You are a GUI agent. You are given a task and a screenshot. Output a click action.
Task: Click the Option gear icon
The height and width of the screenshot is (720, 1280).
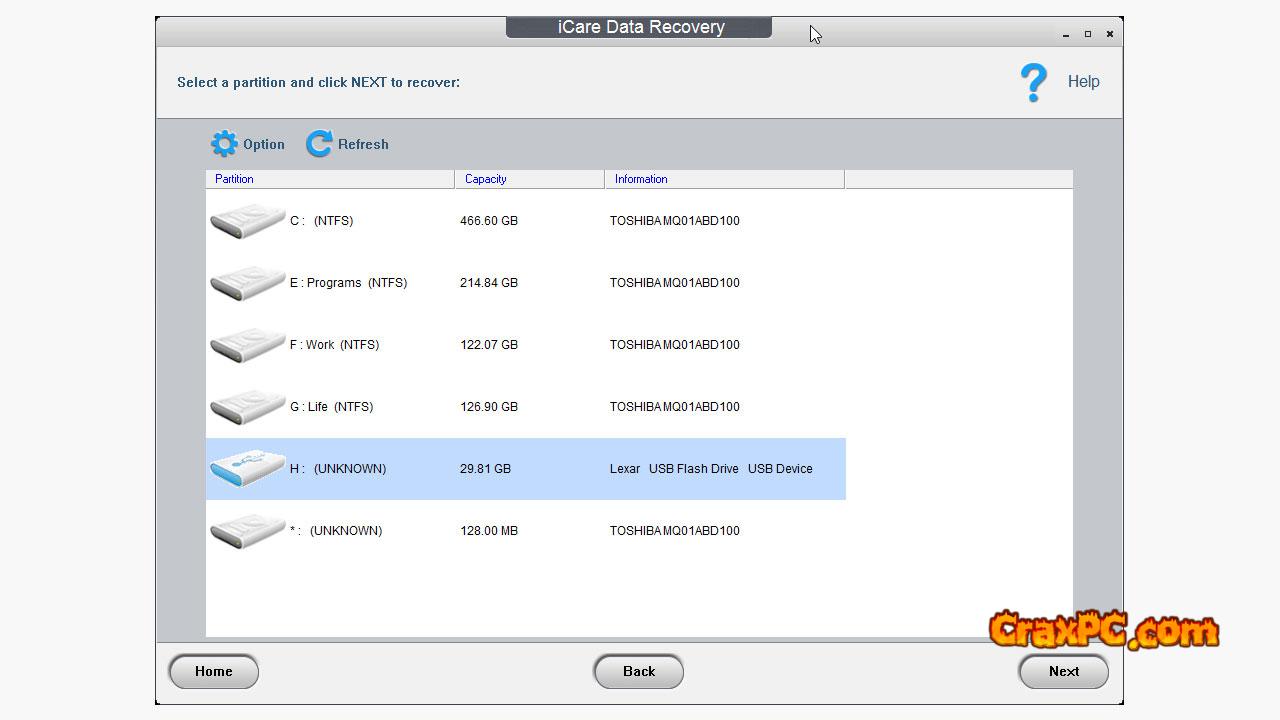tap(224, 144)
